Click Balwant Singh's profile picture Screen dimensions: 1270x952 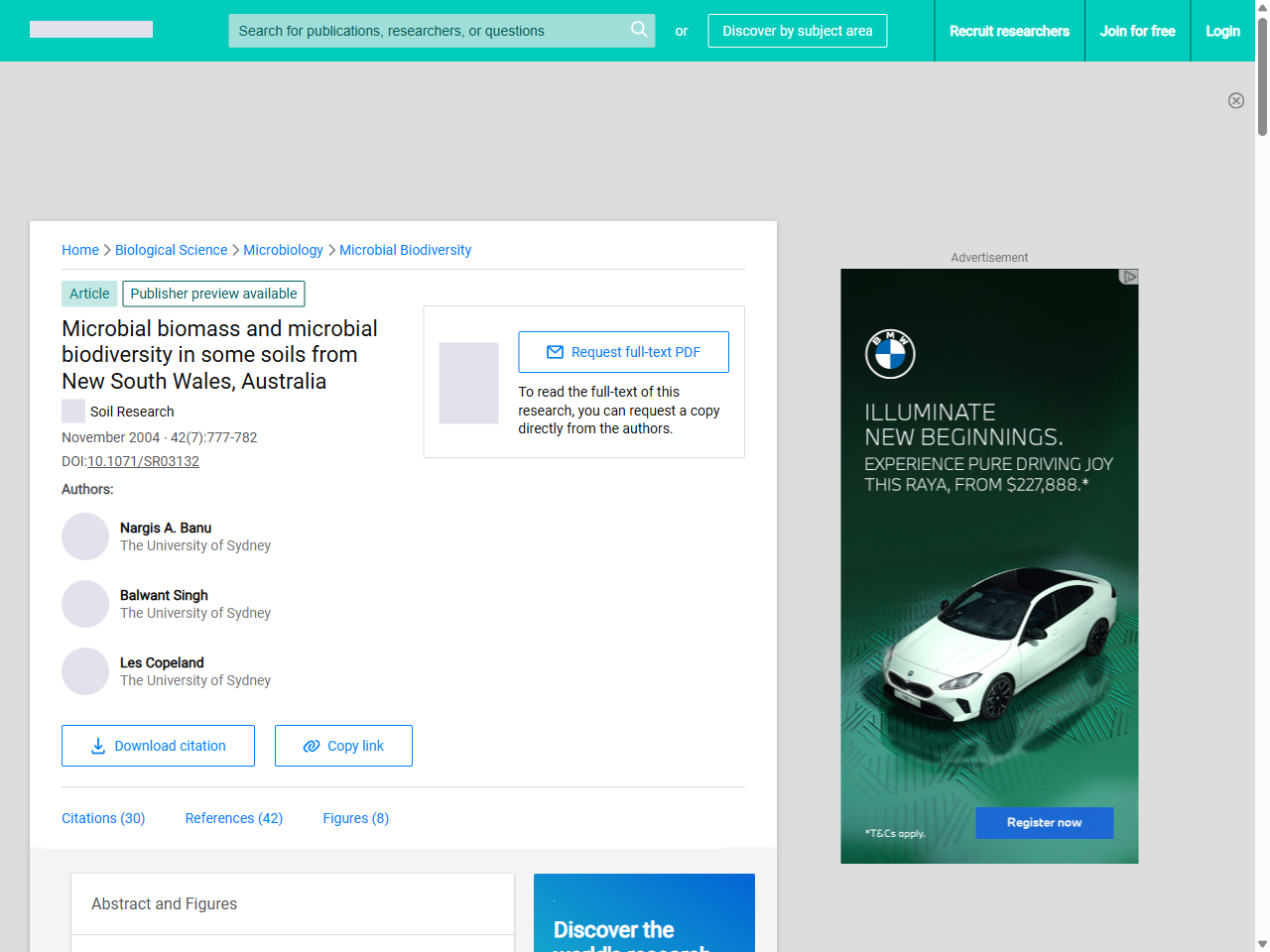[x=85, y=604]
